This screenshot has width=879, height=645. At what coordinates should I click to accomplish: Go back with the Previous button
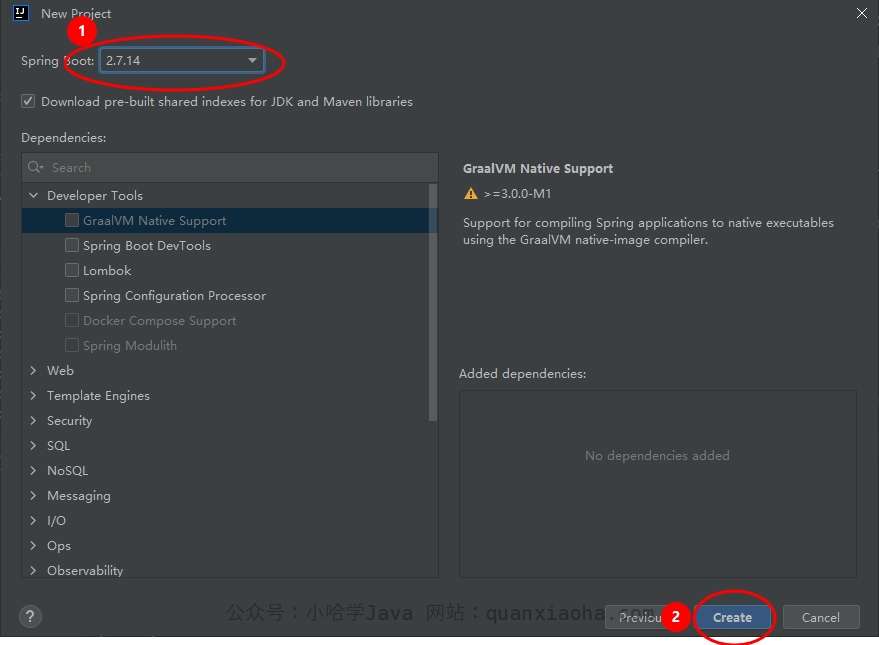tap(641, 617)
